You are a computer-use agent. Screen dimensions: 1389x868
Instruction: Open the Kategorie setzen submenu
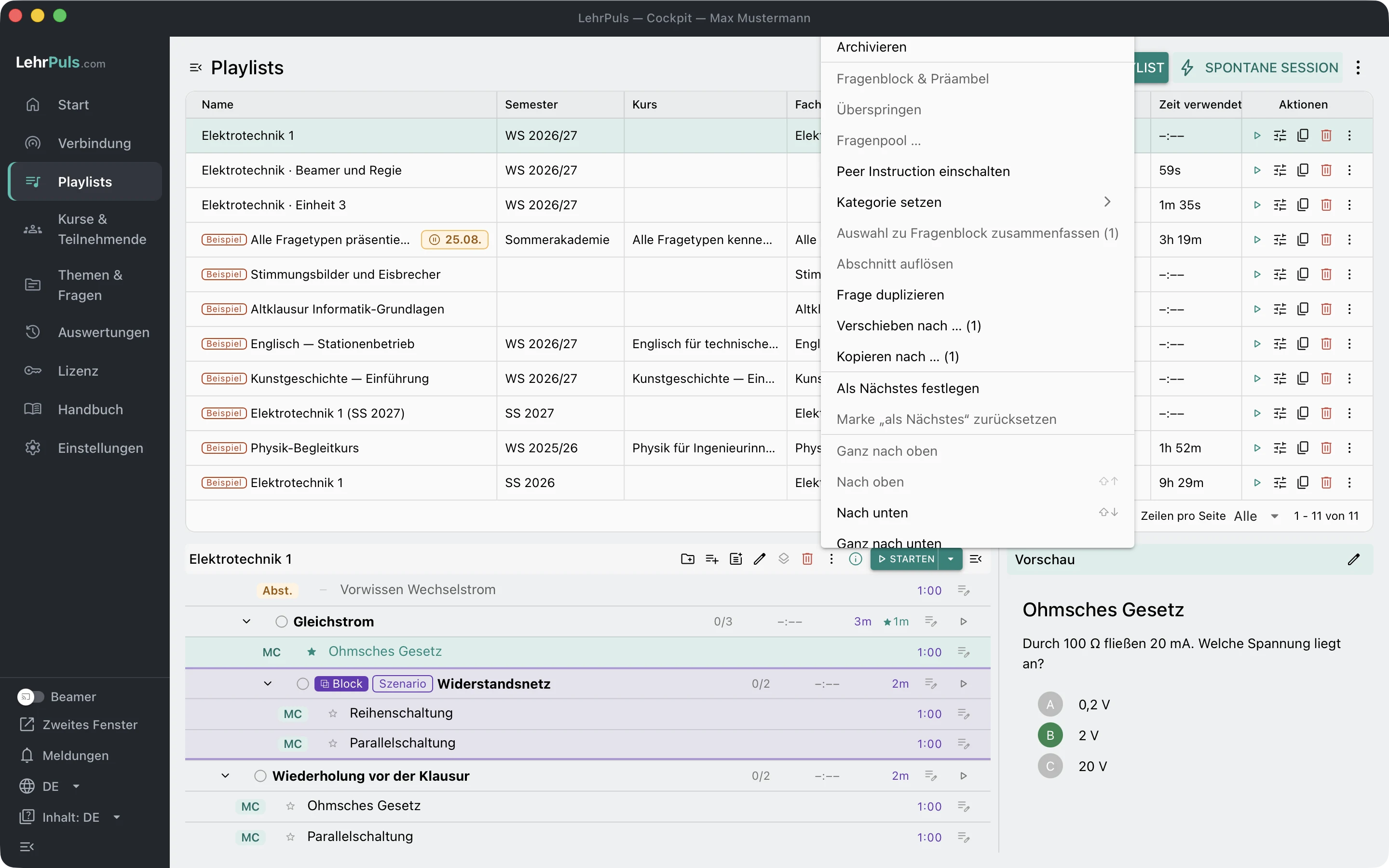977,202
